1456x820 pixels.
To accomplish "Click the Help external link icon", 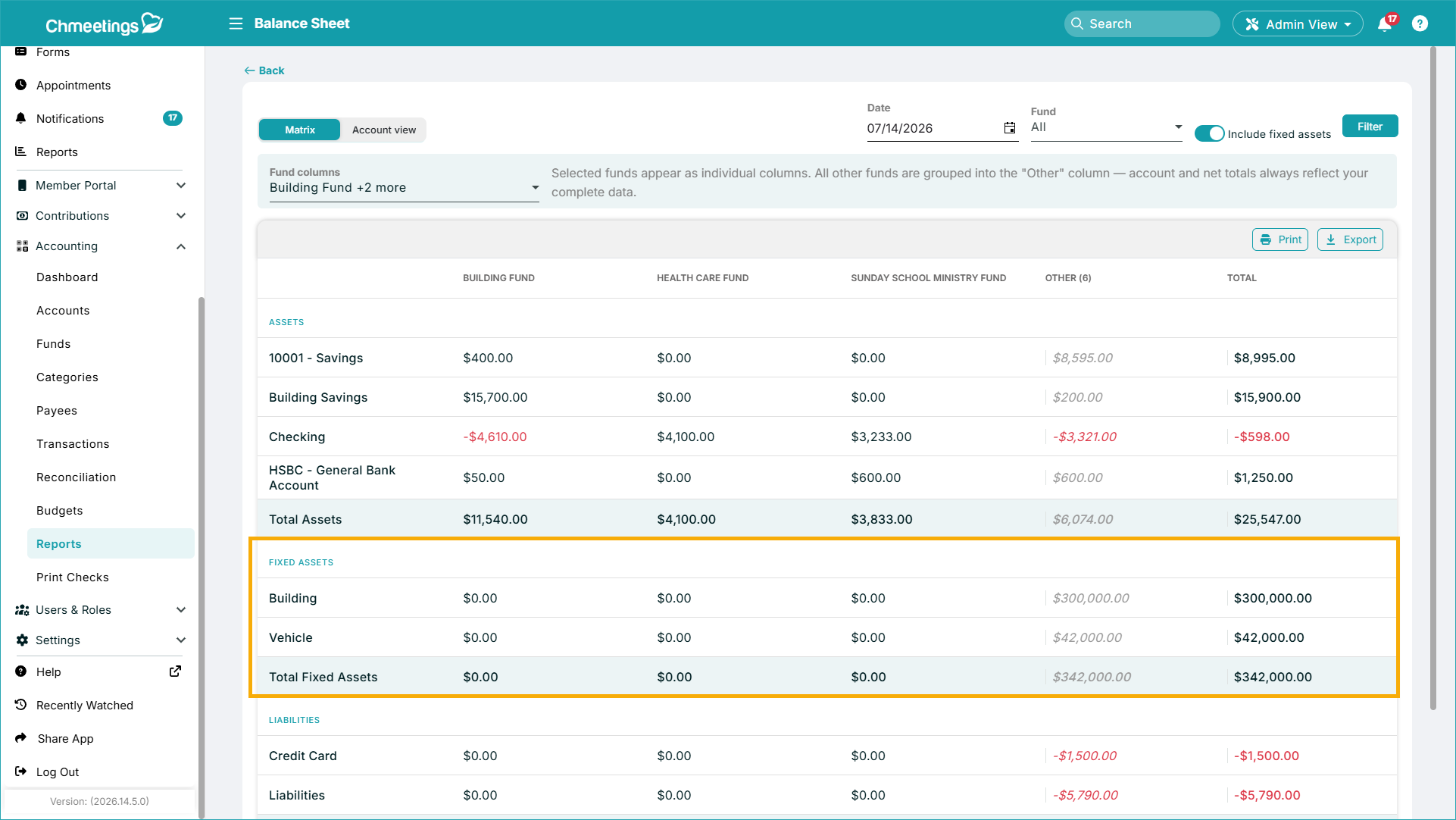I will pos(175,671).
